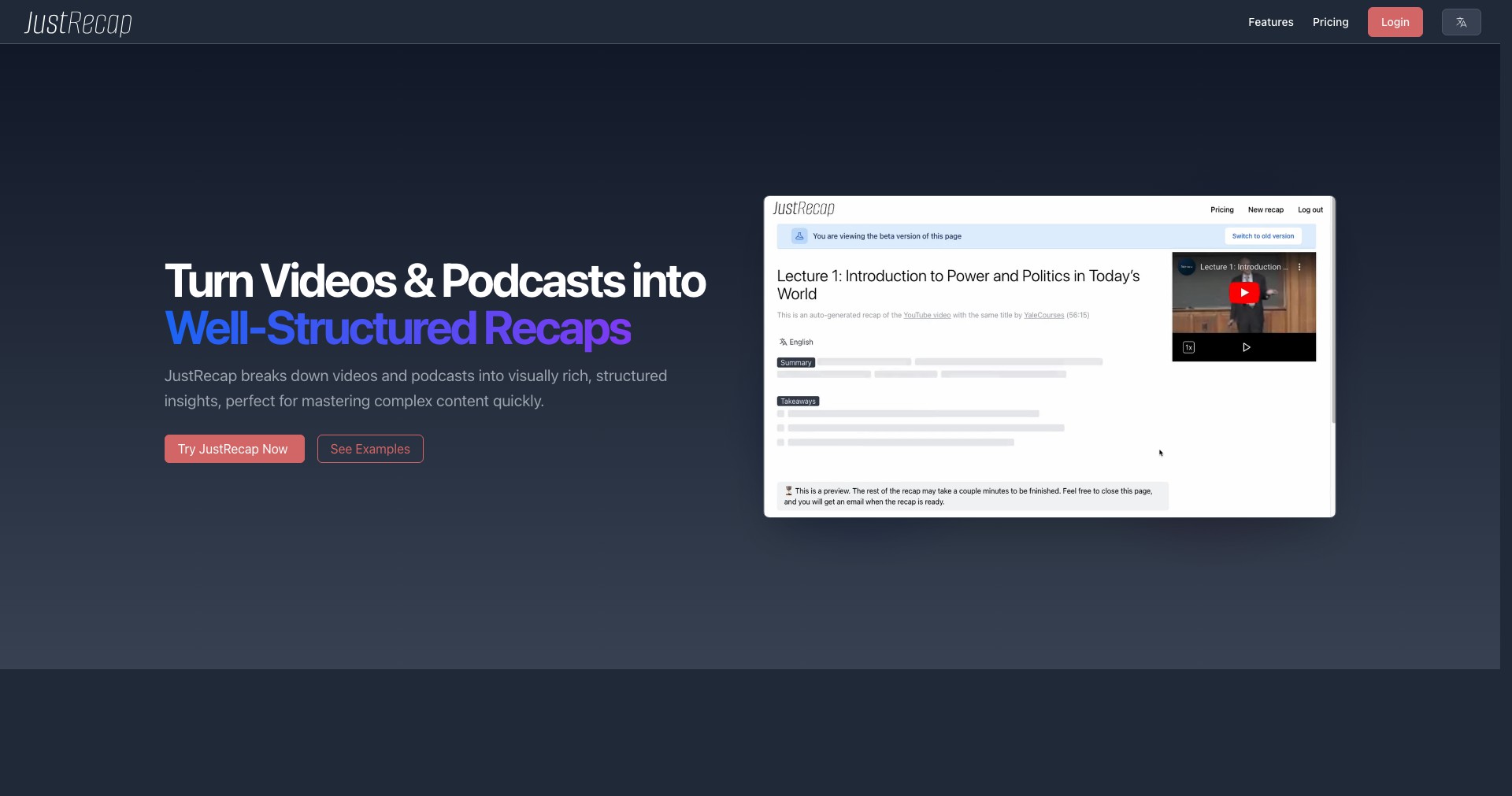
Task: Click the red Login button
Action: click(x=1395, y=22)
